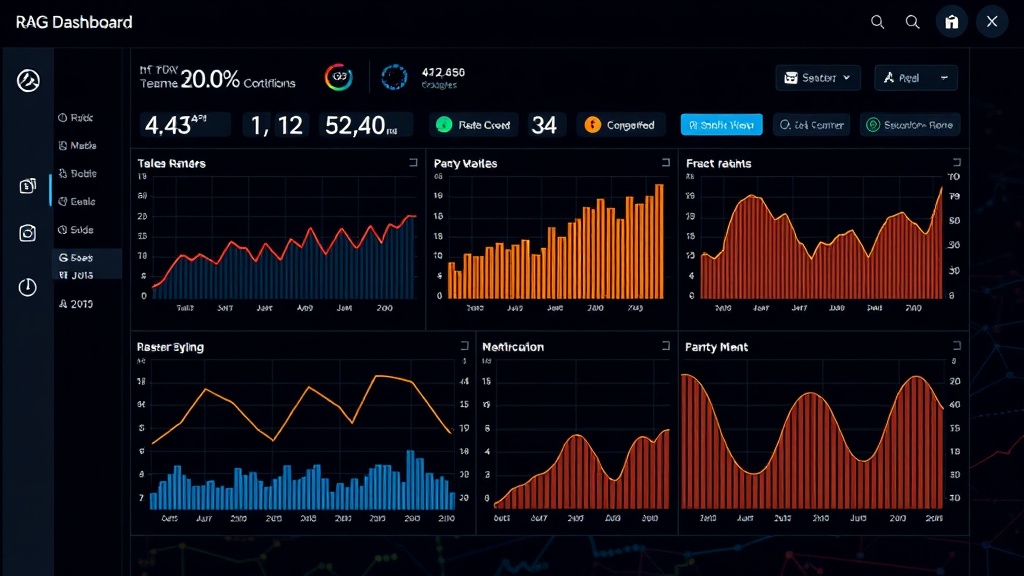Image resolution: width=1024 pixels, height=576 pixels.
Task: Expand the Tales Raiders chart panel
Action: pyautogui.click(x=413, y=163)
